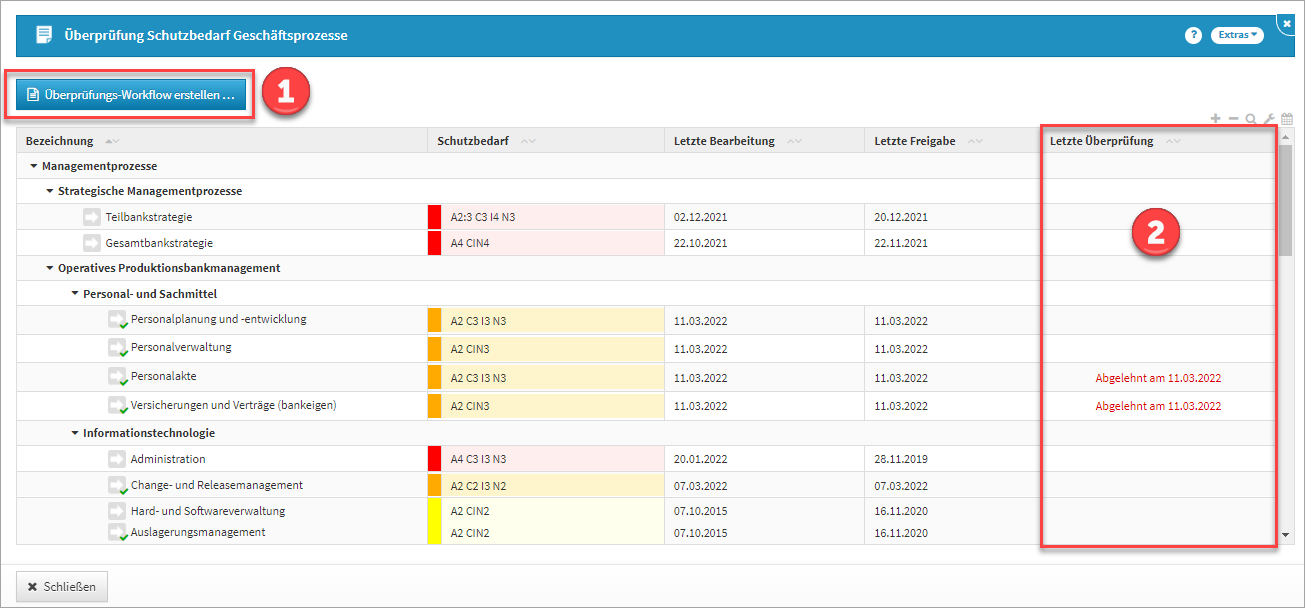Select the Gesamtbankstrategie row label
The image size is (1305, 608).
[159, 243]
